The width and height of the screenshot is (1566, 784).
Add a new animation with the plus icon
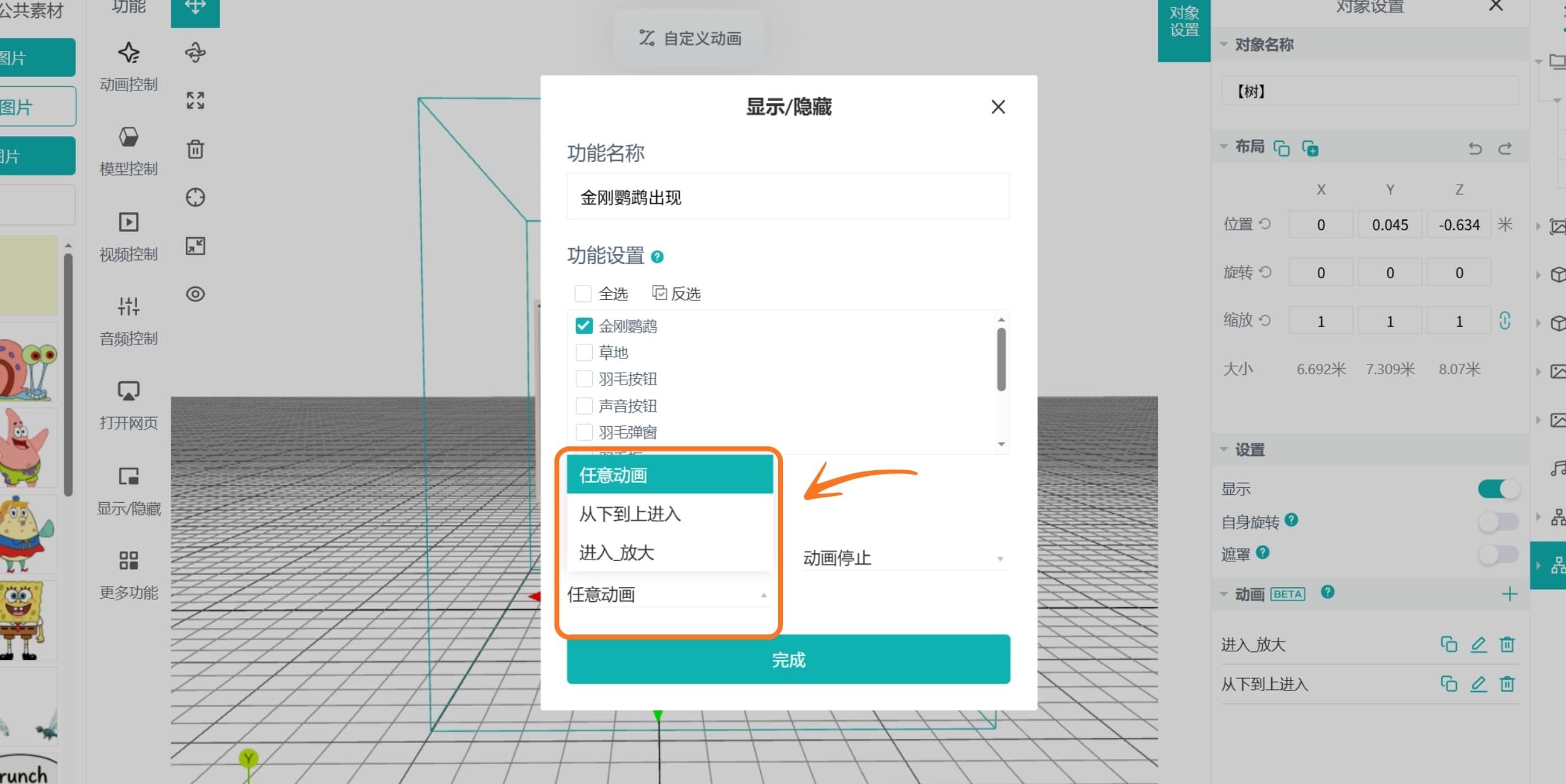pos(1510,594)
